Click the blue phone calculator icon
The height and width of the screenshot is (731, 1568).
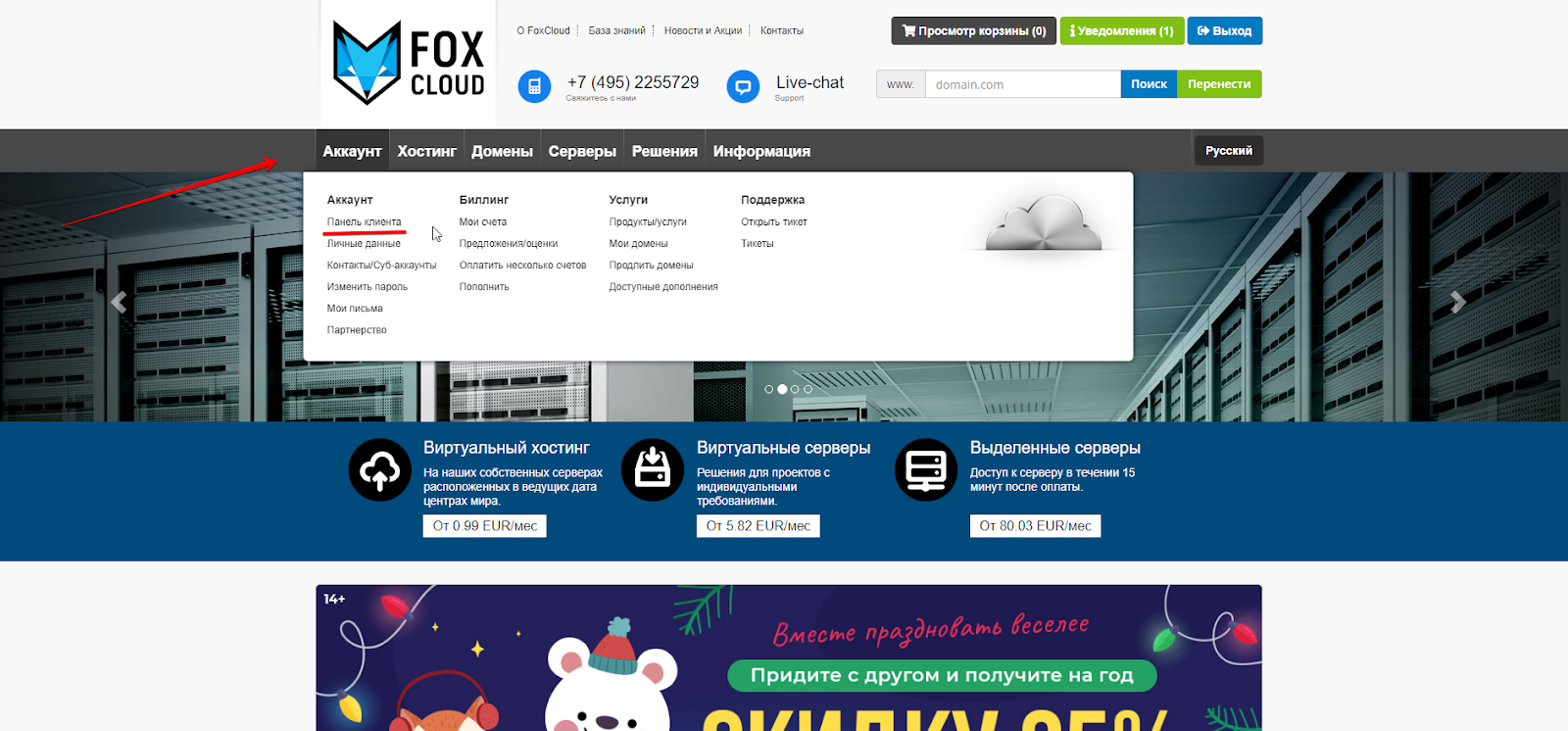tap(534, 86)
